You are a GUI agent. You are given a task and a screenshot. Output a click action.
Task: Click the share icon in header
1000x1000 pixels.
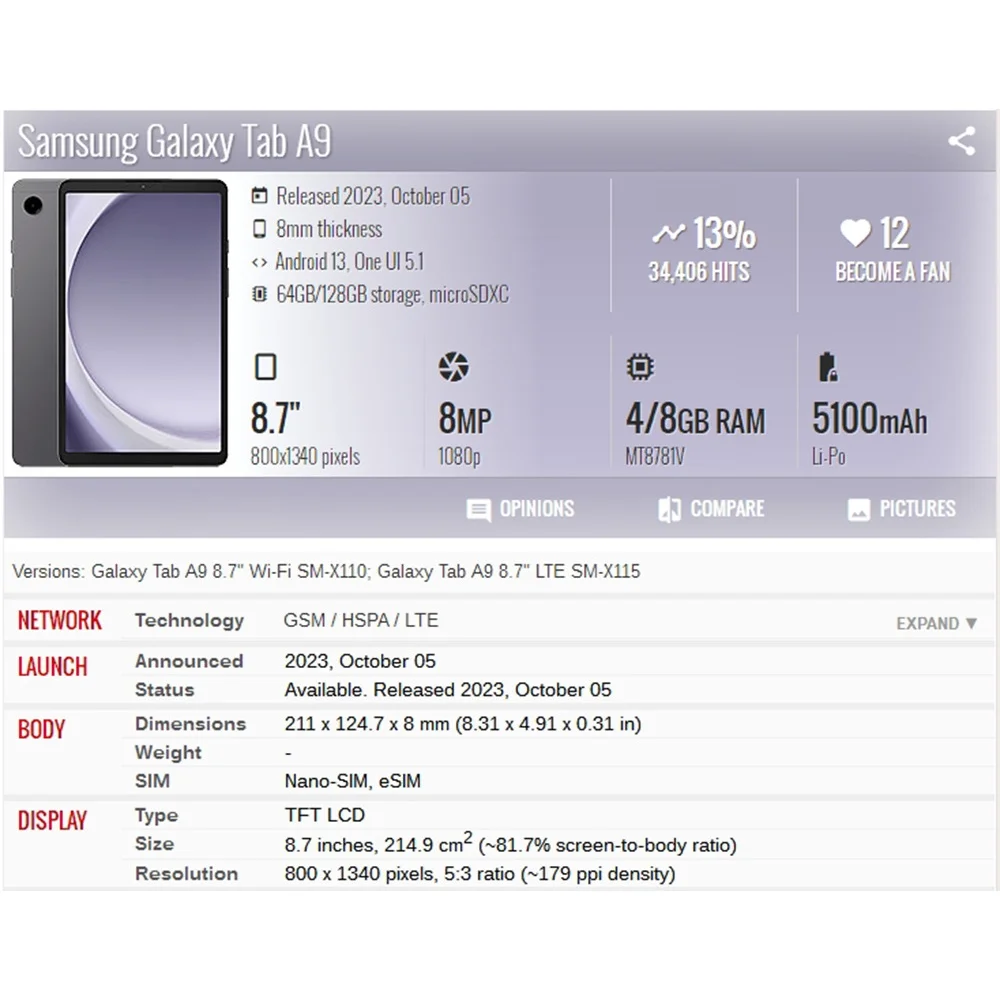click(x=962, y=141)
